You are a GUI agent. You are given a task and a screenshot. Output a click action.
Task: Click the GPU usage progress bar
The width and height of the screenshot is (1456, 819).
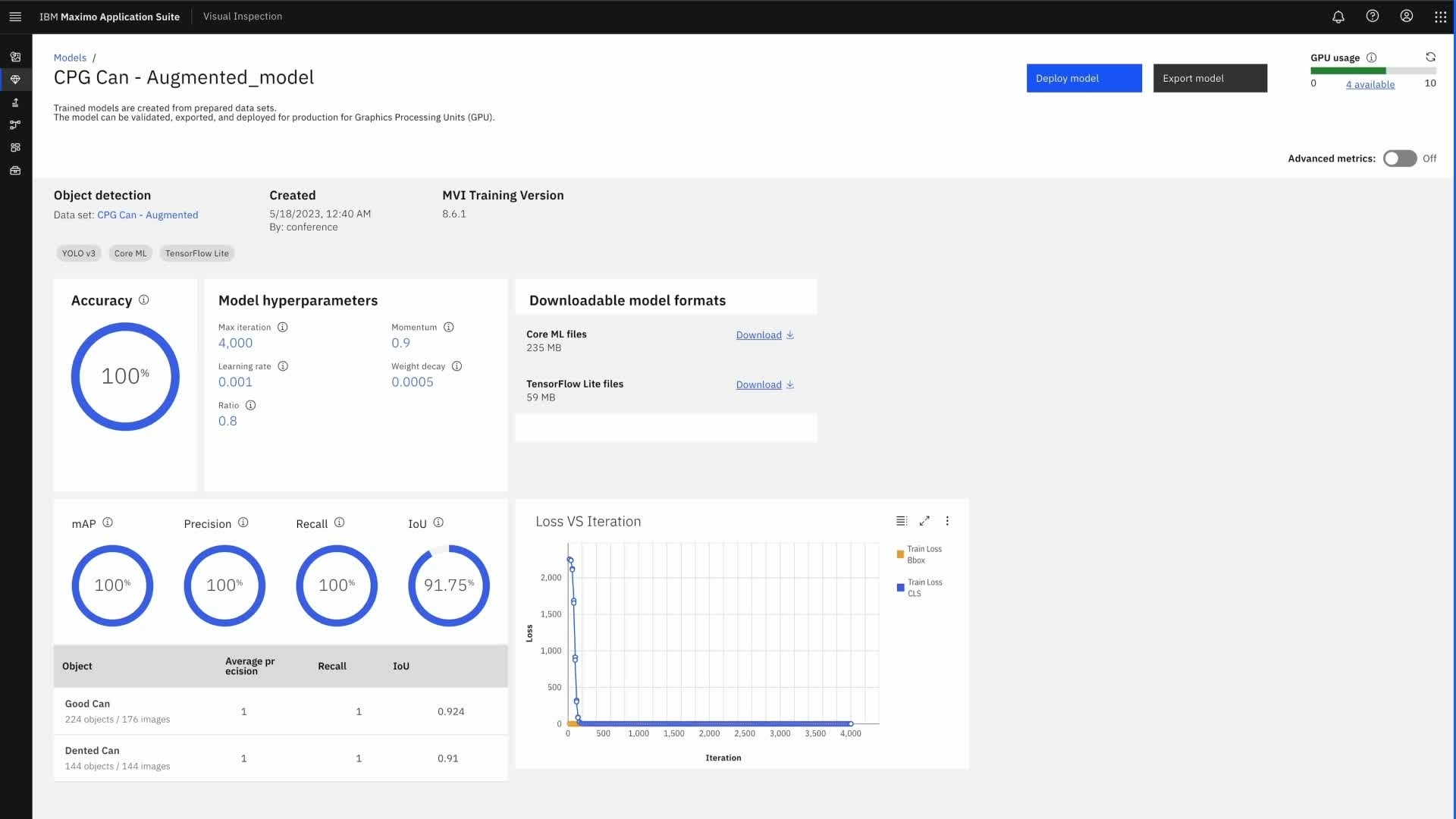pyautogui.click(x=1373, y=71)
